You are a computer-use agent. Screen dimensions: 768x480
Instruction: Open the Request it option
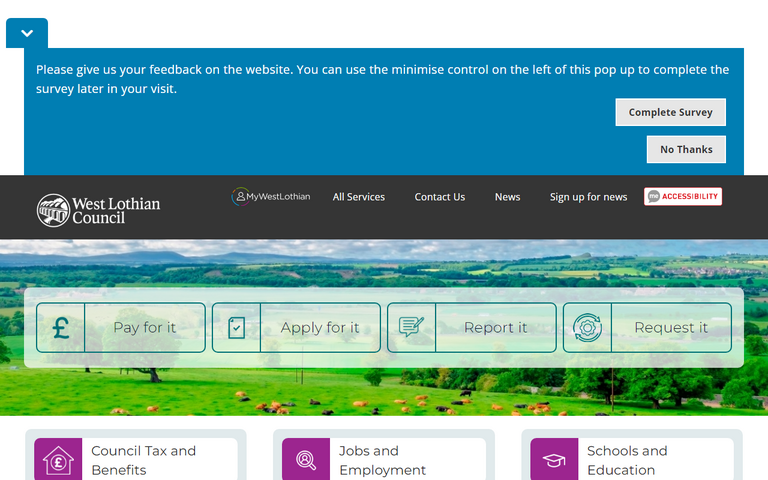click(671, 328)
